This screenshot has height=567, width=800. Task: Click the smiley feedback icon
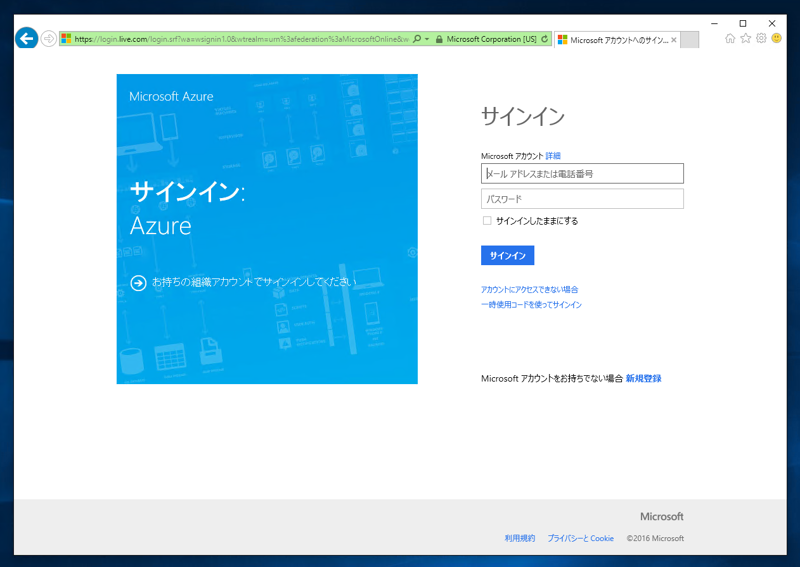coord(777,38)
